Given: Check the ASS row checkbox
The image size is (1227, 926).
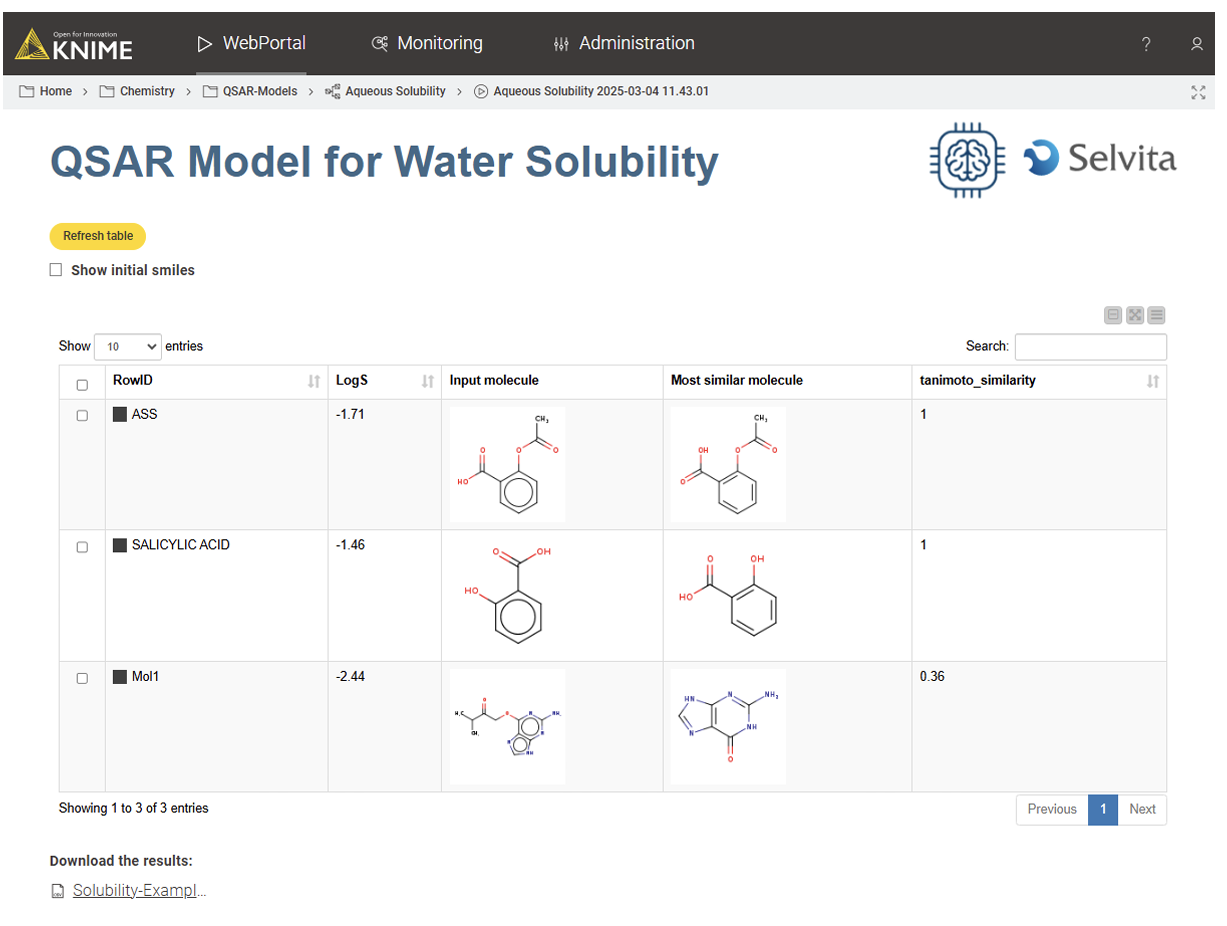Looking at the screenshot, I should 82,416.
